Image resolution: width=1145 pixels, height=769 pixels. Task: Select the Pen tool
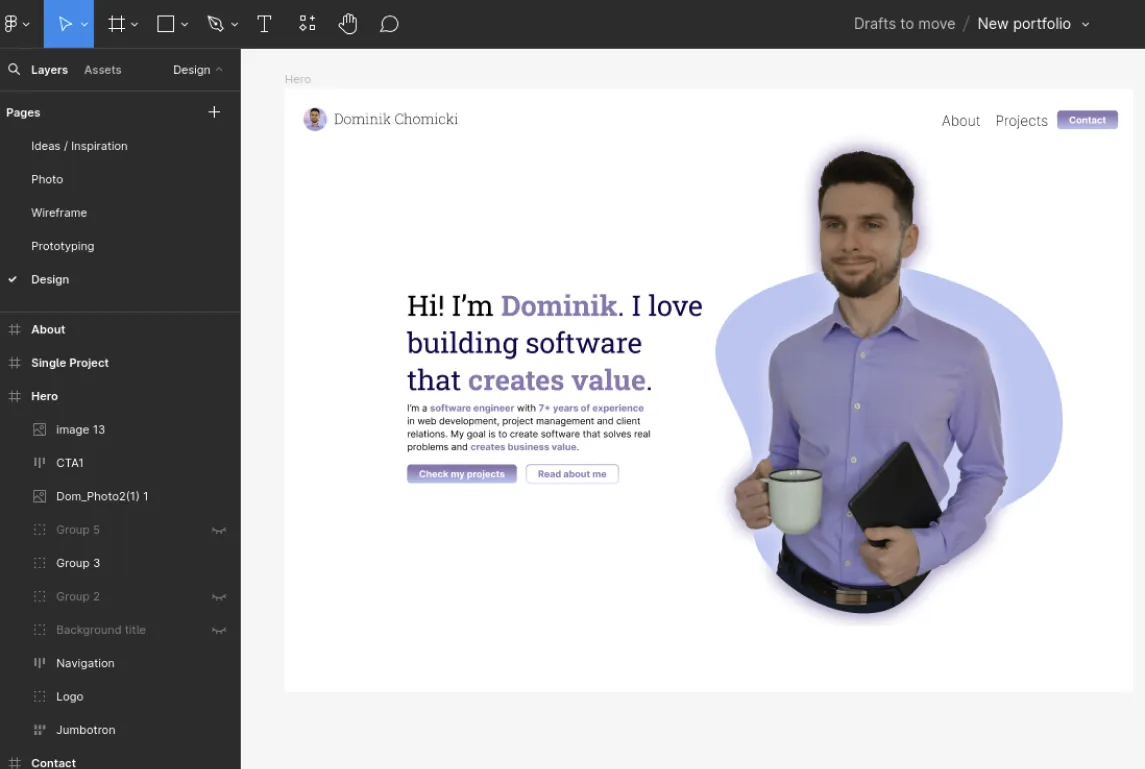coord(214,23)
